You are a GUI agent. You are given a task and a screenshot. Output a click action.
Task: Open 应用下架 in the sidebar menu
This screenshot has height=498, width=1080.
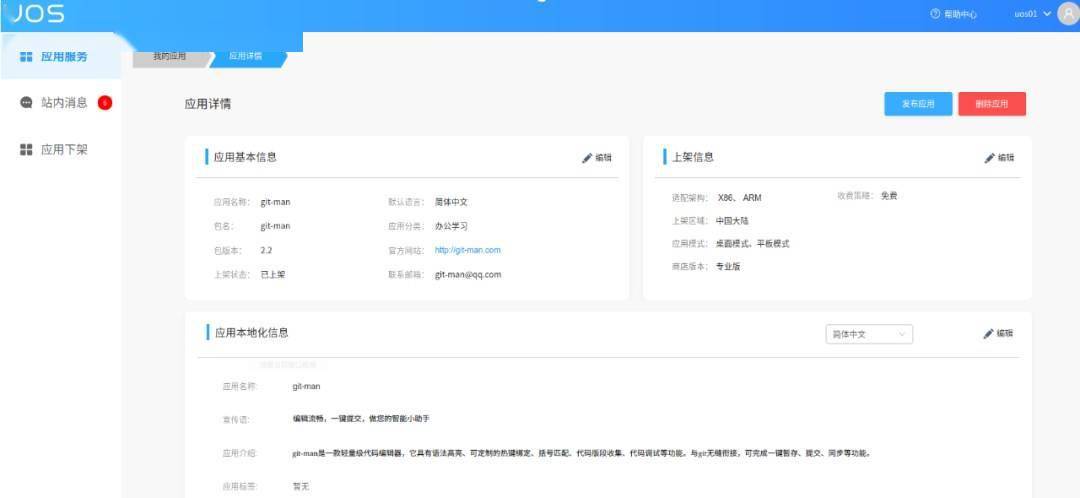pos(64,150)
